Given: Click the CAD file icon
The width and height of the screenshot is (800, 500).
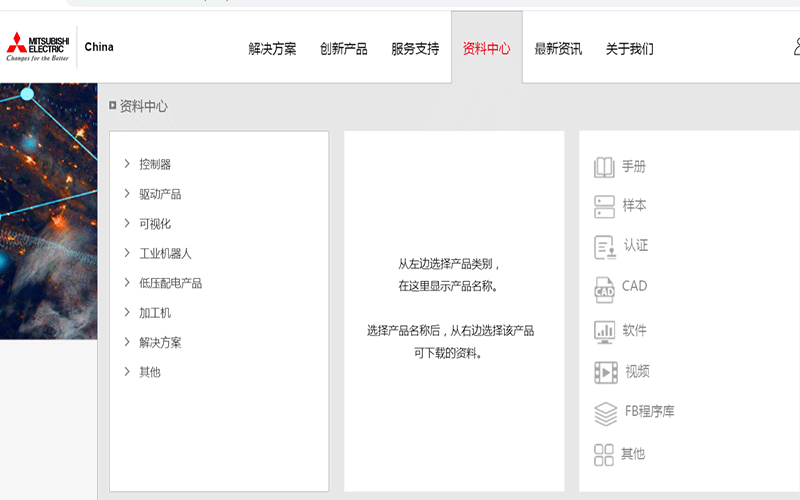Looking at the screenshot, I should 604,289.
